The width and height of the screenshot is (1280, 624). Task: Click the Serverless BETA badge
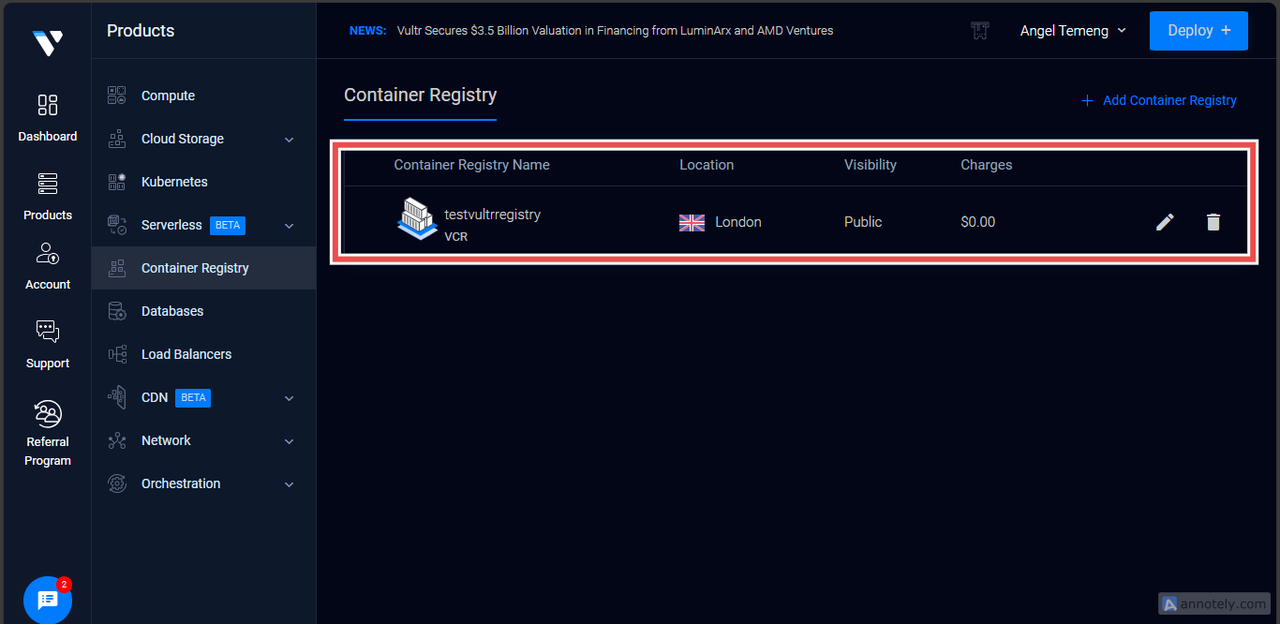[228, 225]
